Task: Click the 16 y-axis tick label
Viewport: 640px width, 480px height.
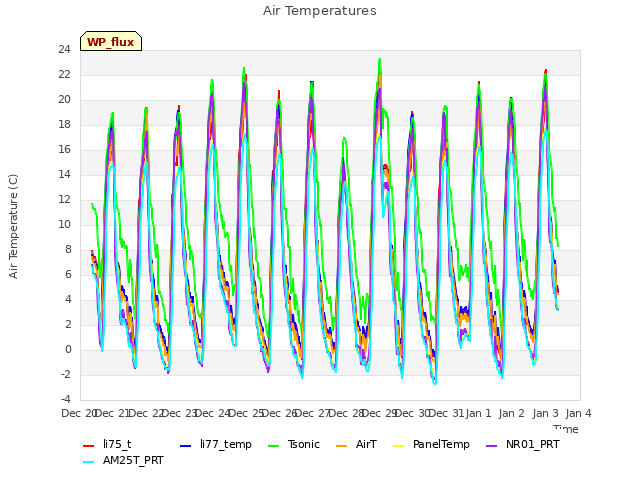Action: coord(64,150)
